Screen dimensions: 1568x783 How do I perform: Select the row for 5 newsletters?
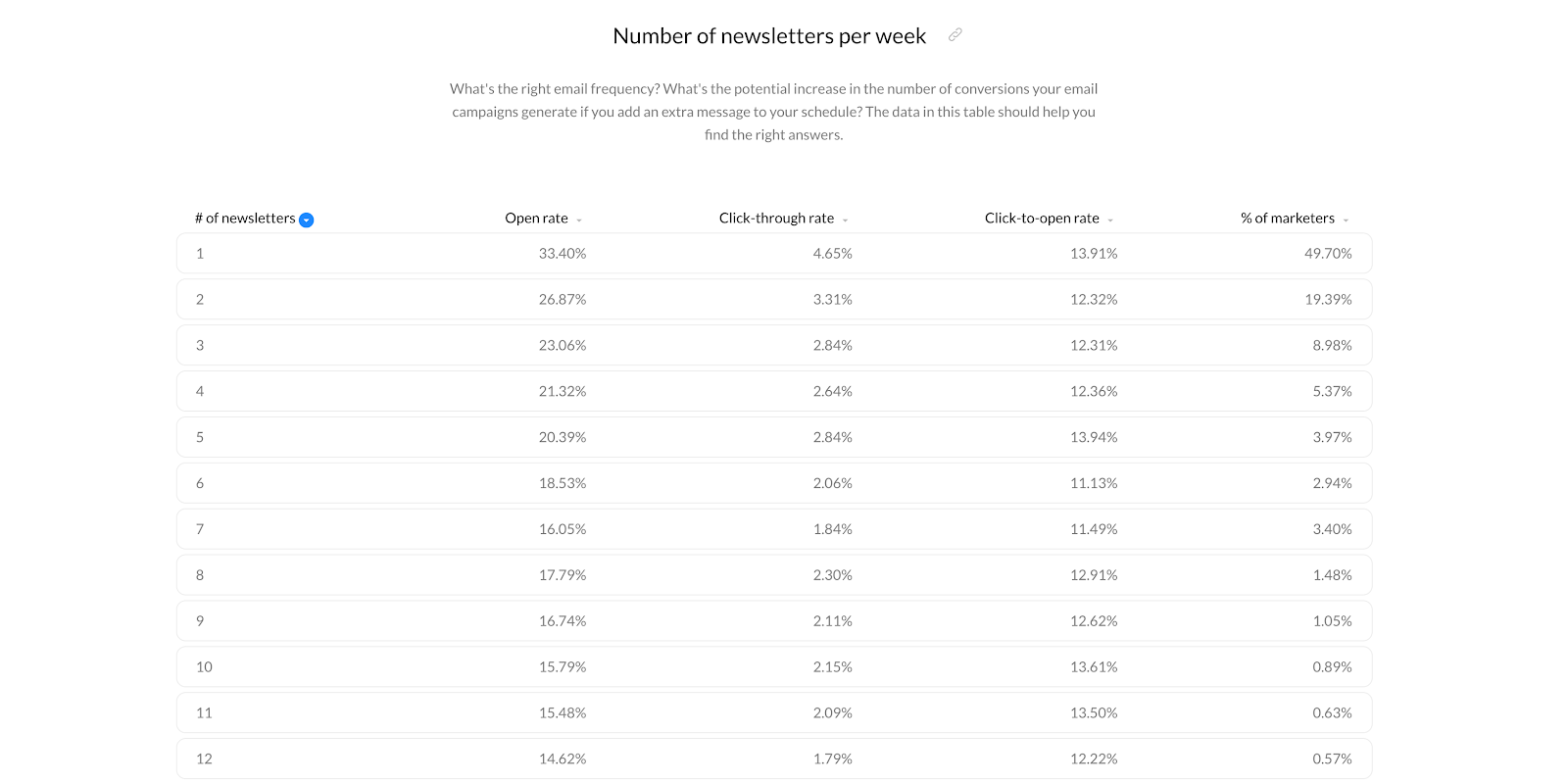point(774,437)
